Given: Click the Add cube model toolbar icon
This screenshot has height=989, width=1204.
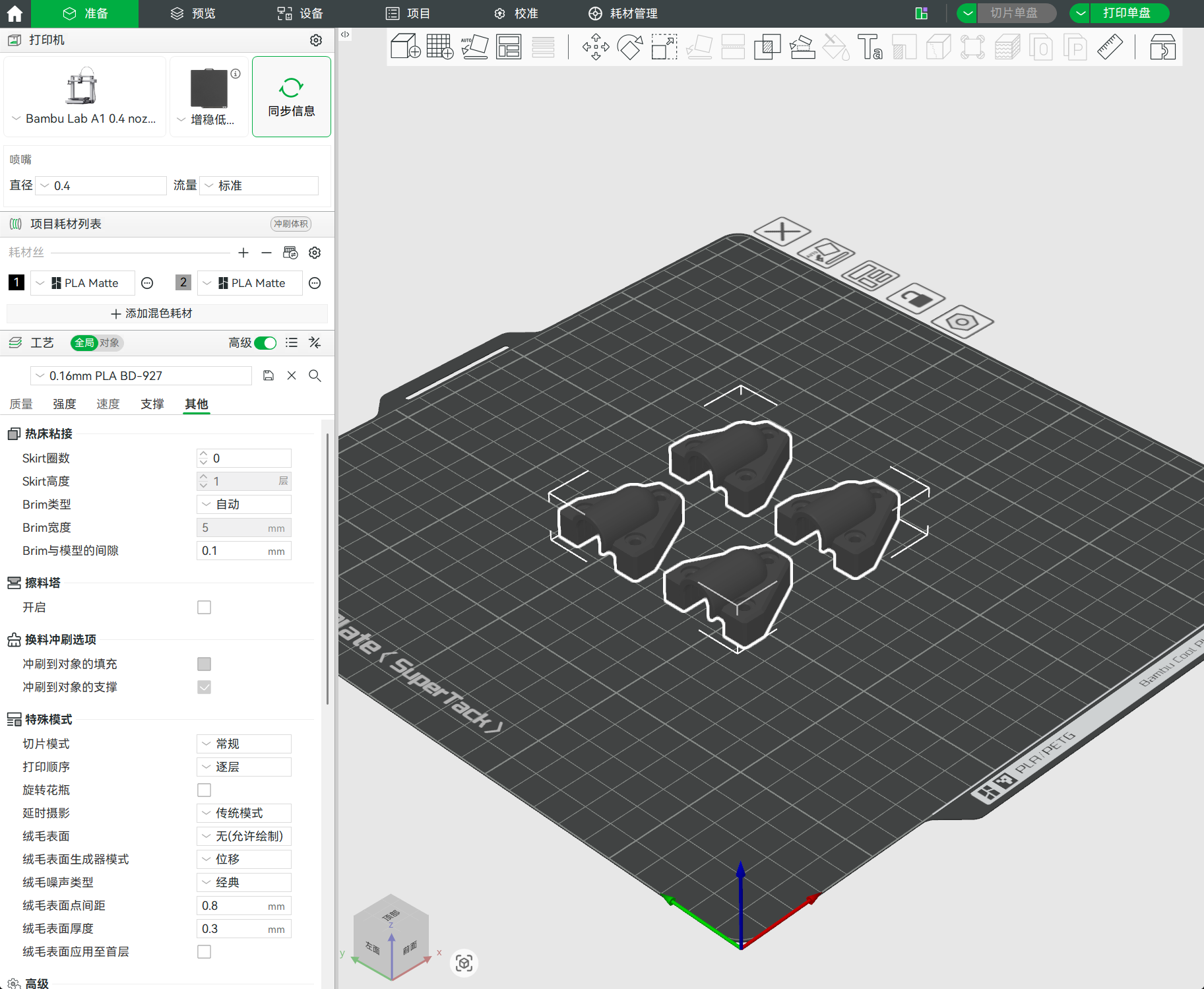Looking at the screenshot, I should pyautogui.click(x=405, y=47).
